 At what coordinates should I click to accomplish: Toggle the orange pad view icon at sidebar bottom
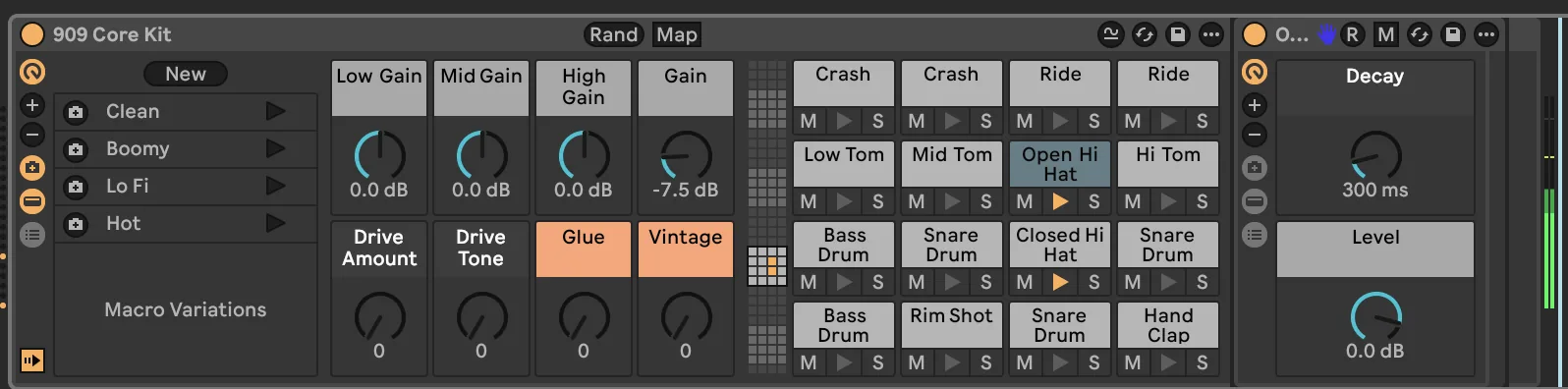tap(32, 361)
